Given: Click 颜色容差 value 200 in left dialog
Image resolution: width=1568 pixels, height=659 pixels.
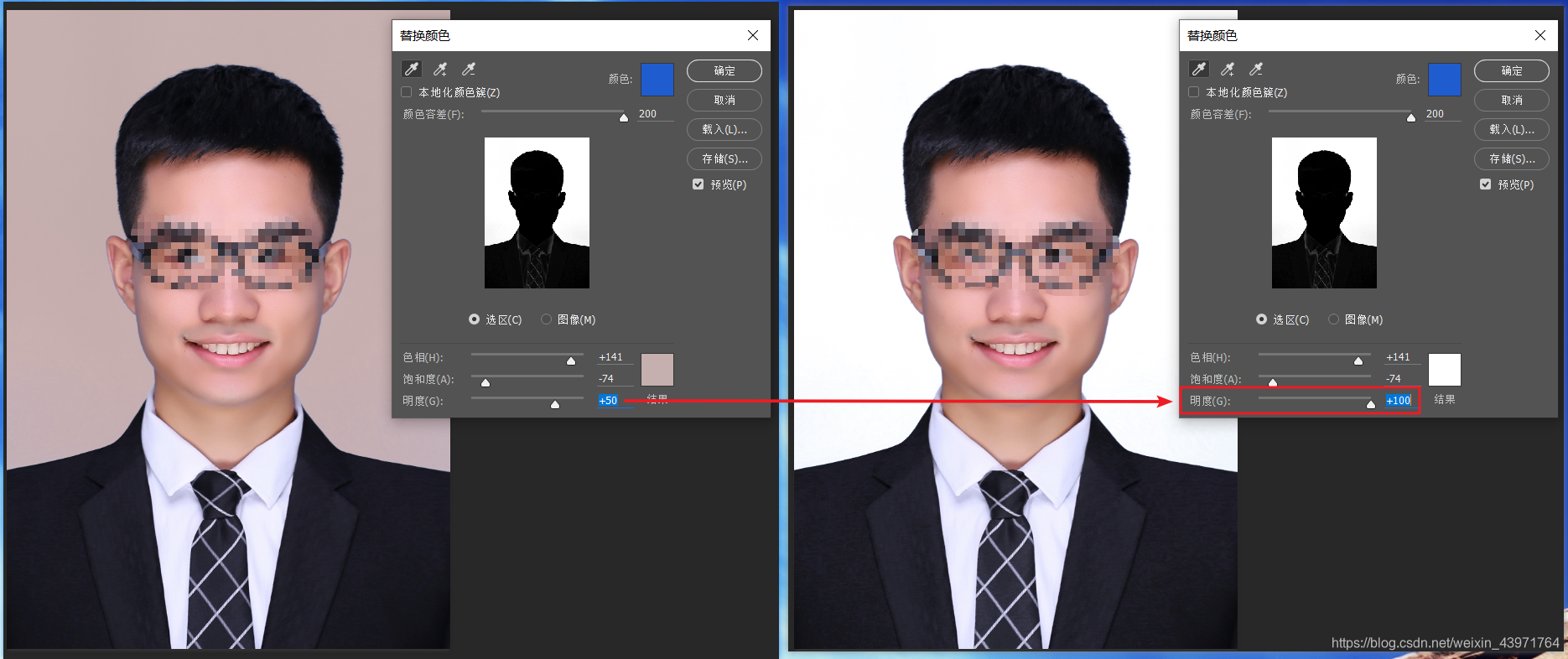Looking at the screenshot, I should point(655,114).
